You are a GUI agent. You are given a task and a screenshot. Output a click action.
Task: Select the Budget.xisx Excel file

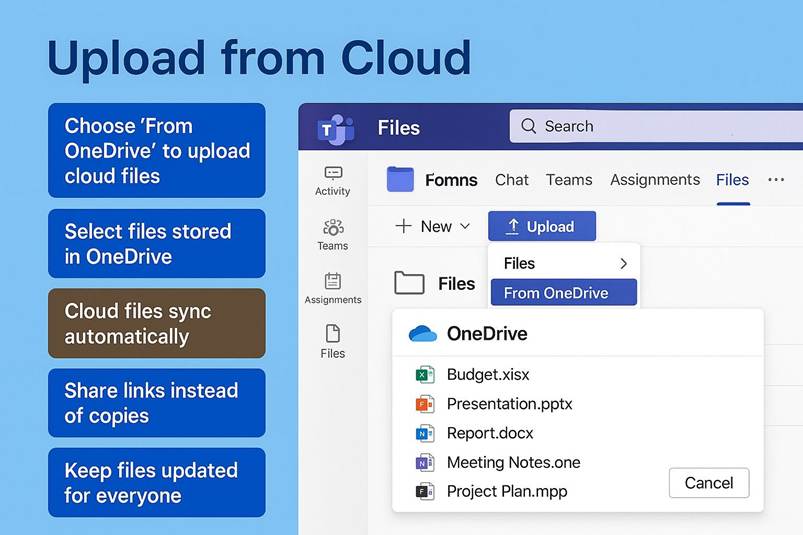pos(488,375)
